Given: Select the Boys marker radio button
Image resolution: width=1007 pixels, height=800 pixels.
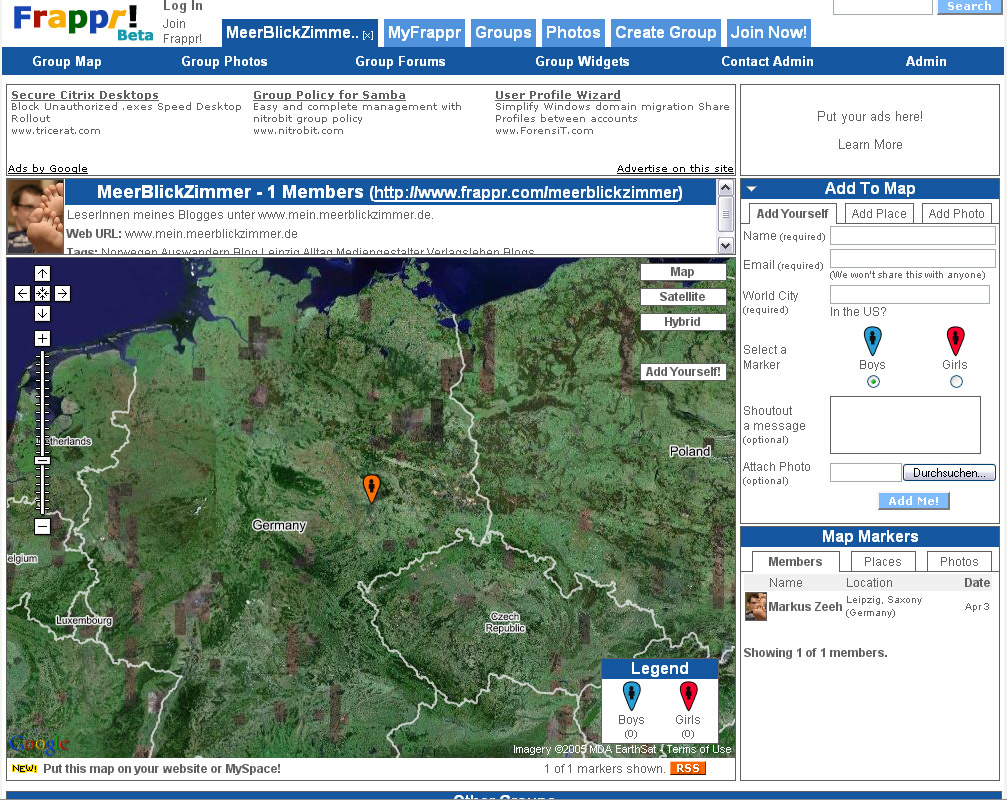Looking at the screenshot, I should point(873,382).
